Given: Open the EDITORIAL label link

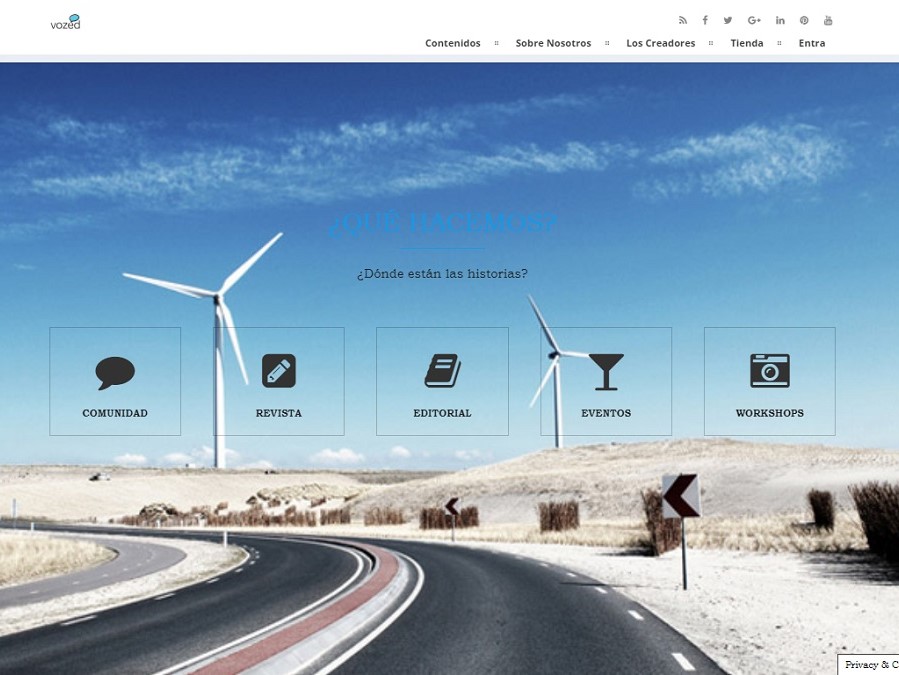Looking at the screenshot, I should click(x=443, y=413).
